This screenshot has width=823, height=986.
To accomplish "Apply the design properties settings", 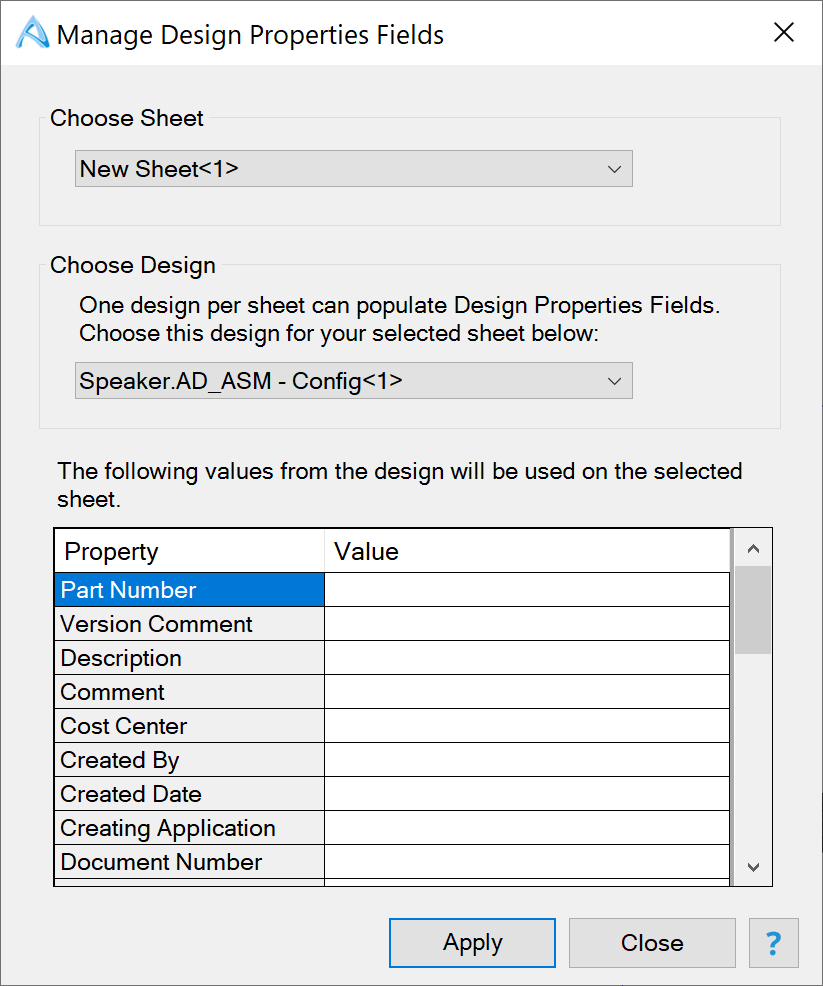I will 472,943.
